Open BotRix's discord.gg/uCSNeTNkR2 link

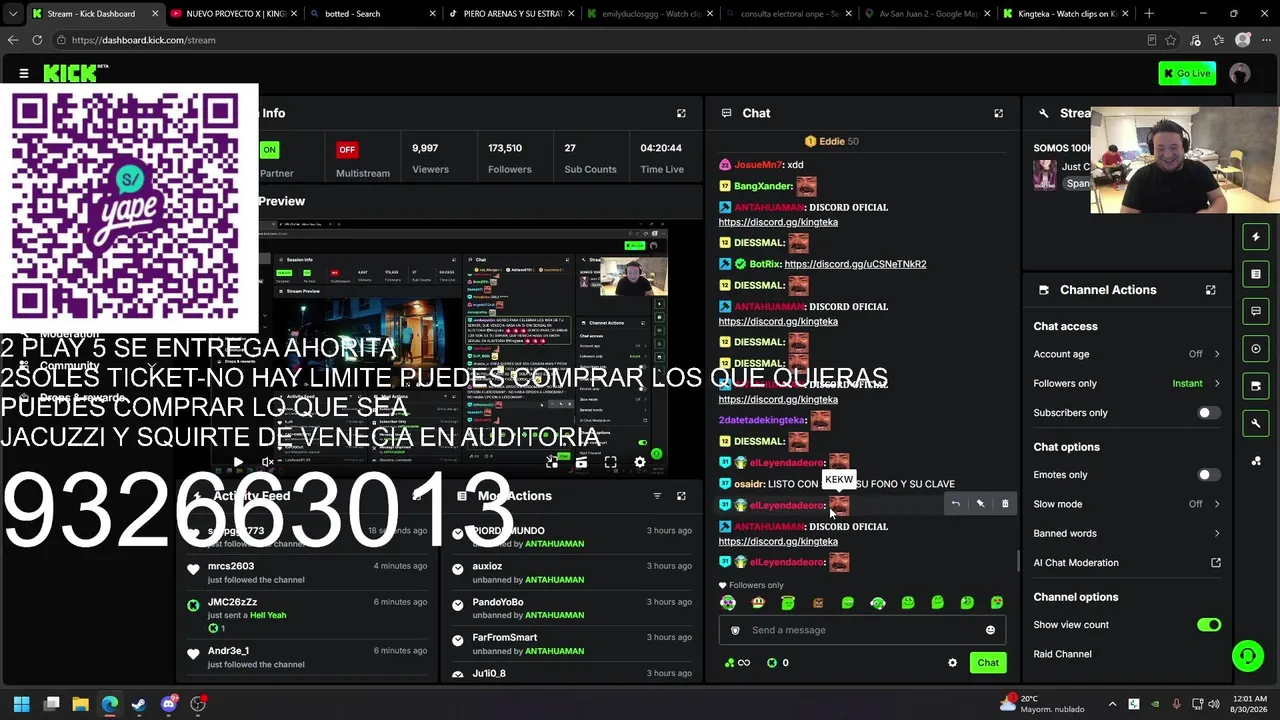point(855,264)
